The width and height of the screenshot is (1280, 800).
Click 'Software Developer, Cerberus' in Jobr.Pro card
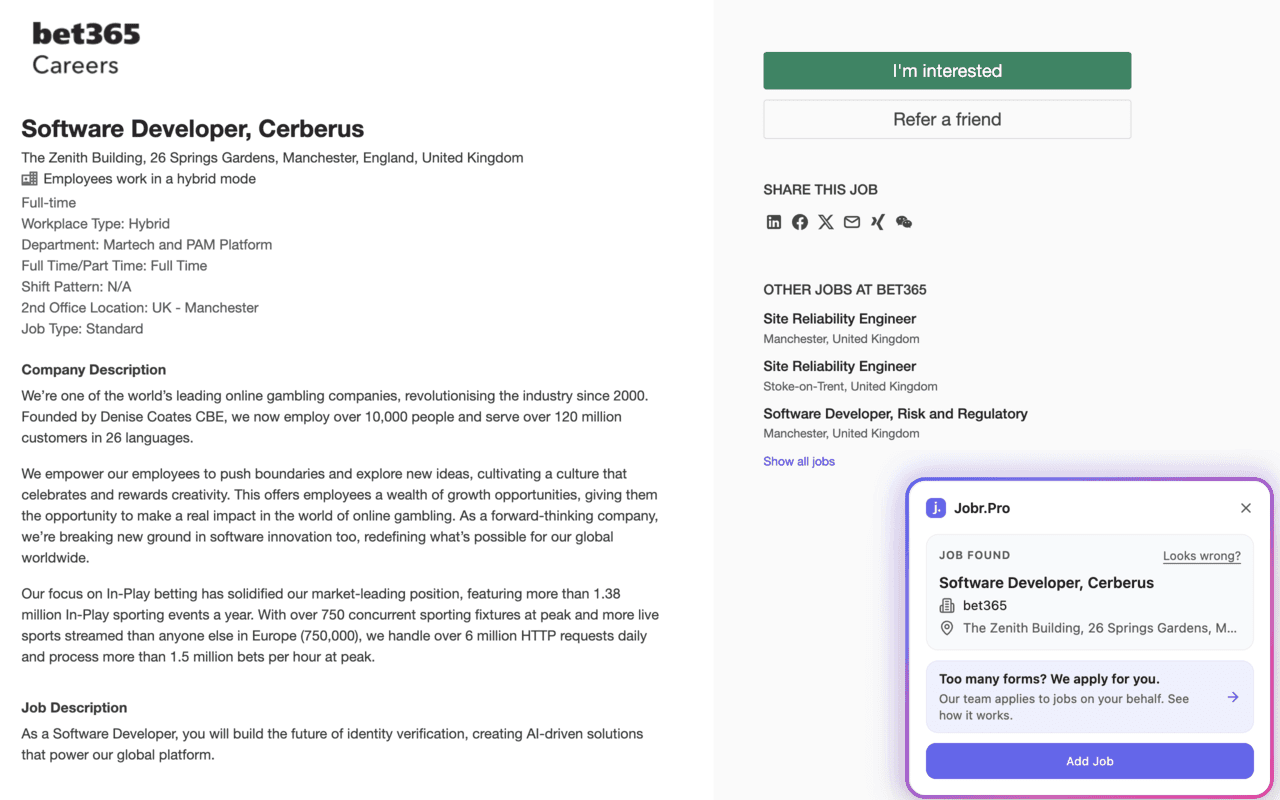(x=1046, y=583)
